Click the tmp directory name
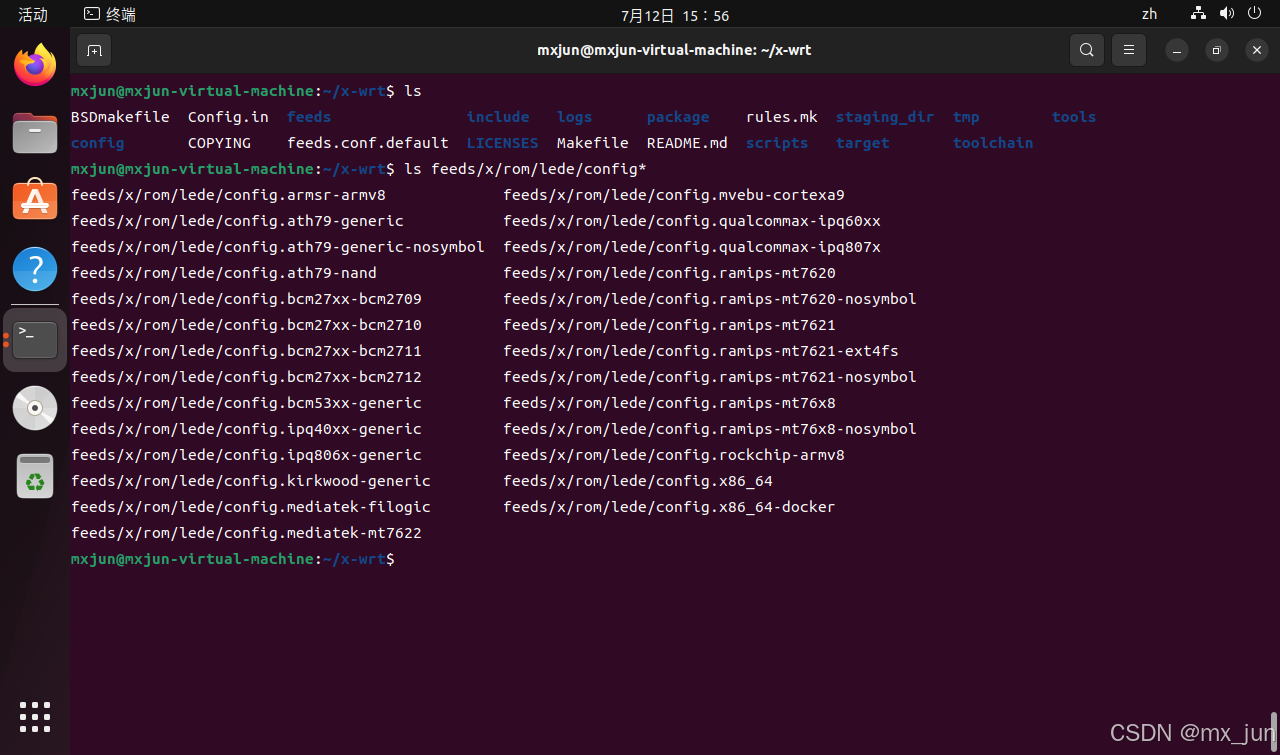Screen dimensions: 1280x755 coord(966,117)
